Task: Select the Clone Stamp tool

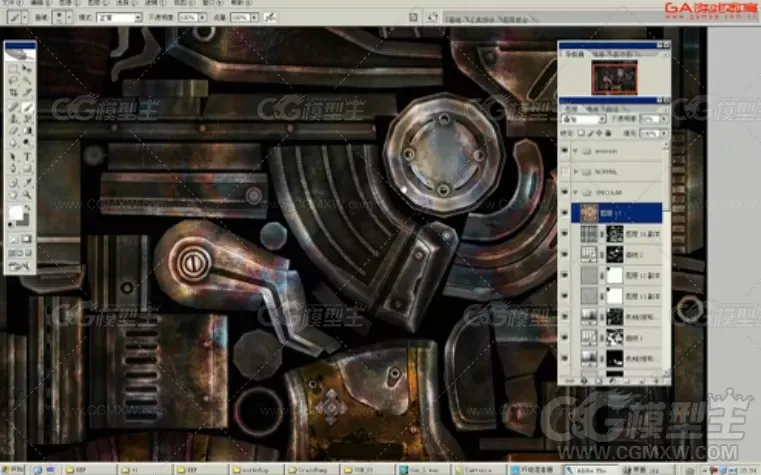Action: [x=14, y=118]
